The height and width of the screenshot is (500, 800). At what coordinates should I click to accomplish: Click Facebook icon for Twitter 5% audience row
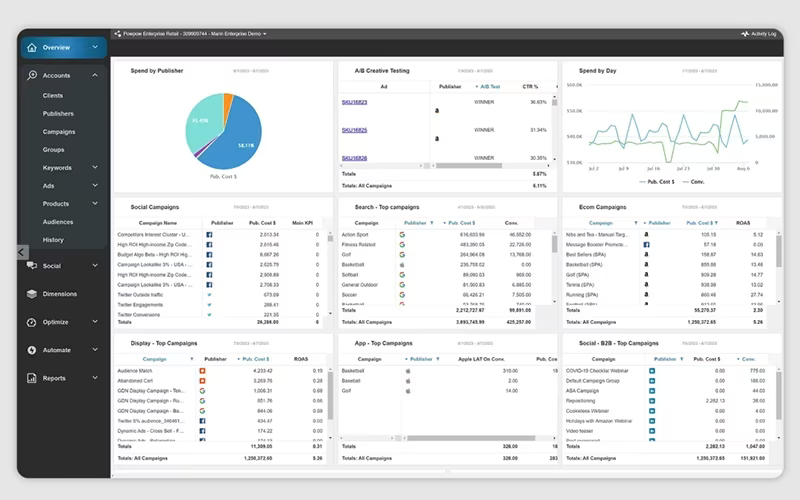tap(202, 421)
